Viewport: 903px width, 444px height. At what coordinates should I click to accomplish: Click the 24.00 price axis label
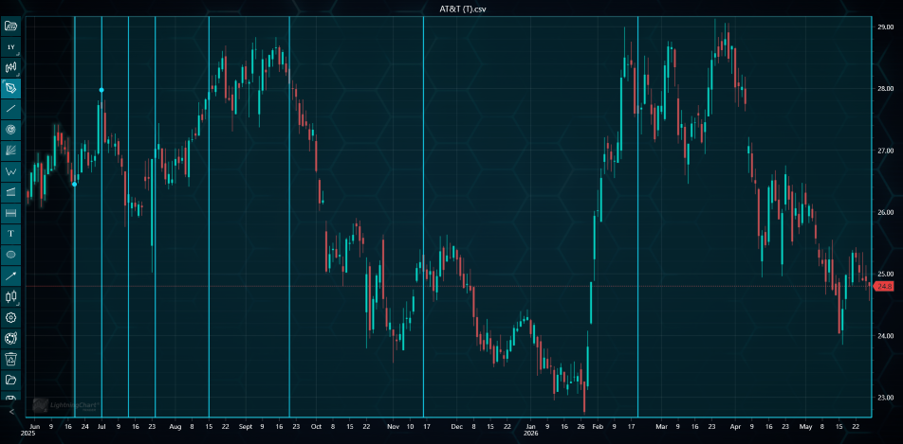pyautogui.click(x=886, y=336)
